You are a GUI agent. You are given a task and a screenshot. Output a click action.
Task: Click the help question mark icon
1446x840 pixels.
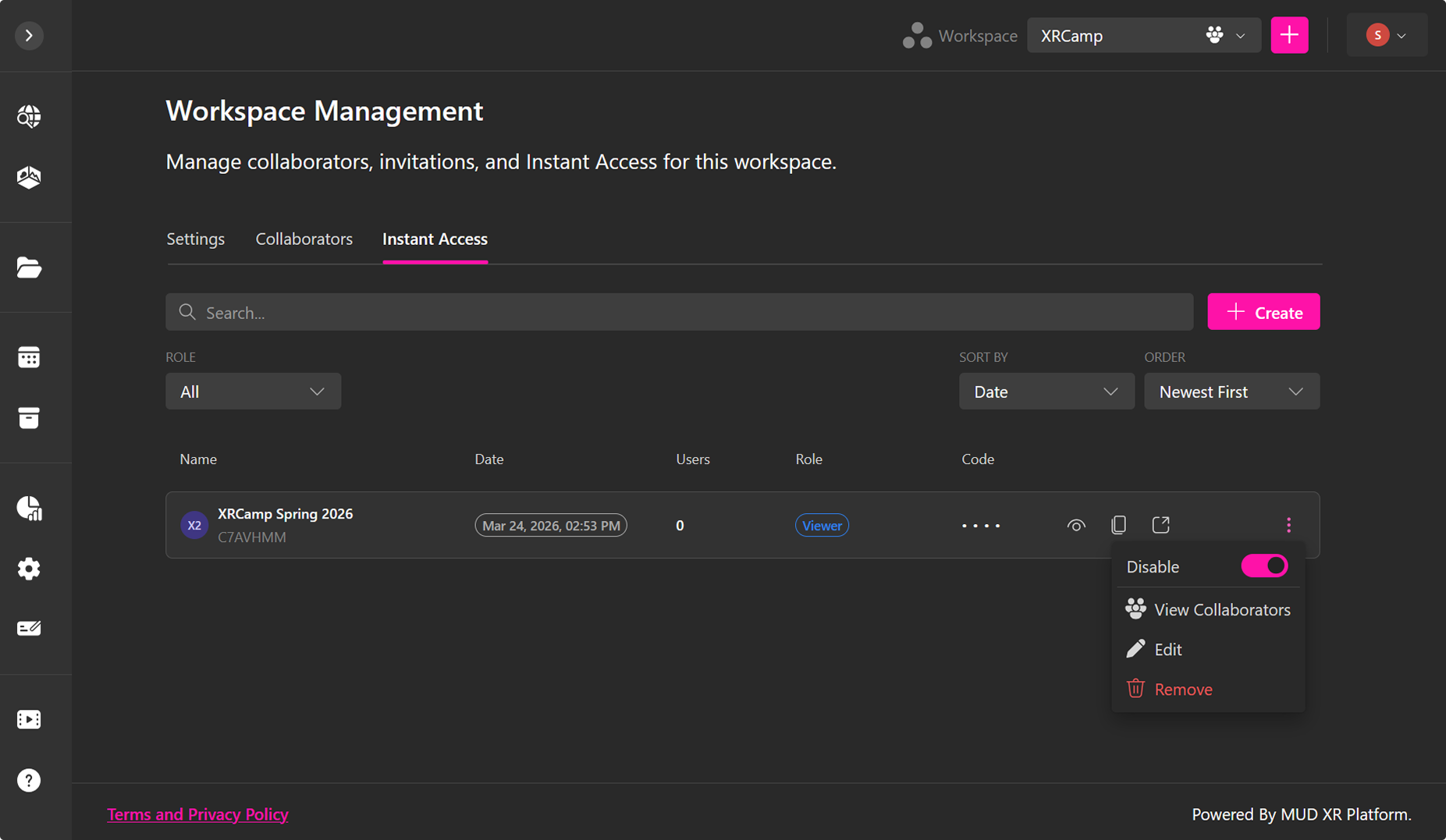(x=29, y=780)
